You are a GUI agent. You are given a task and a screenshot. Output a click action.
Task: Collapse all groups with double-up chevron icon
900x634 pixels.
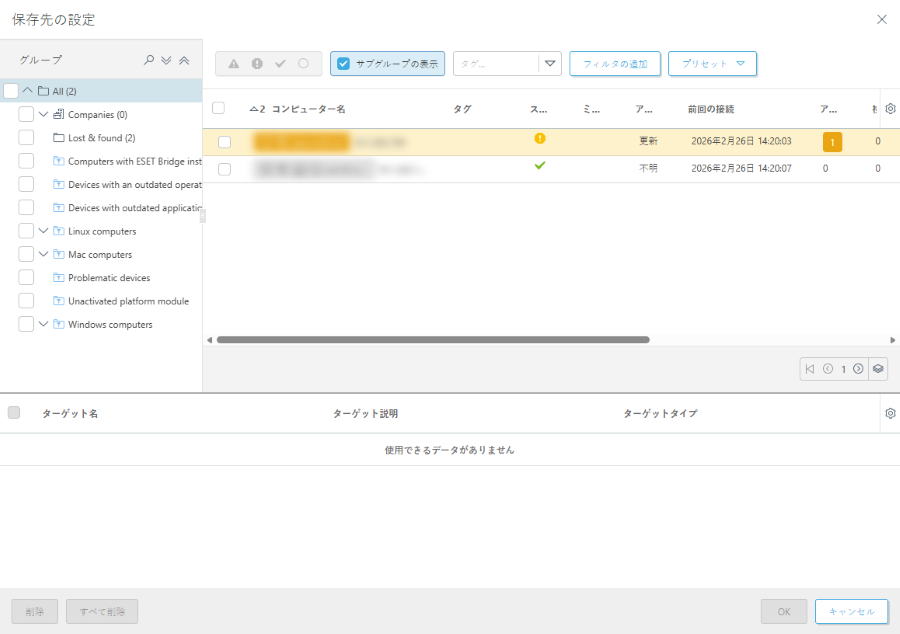coord(184,60)
